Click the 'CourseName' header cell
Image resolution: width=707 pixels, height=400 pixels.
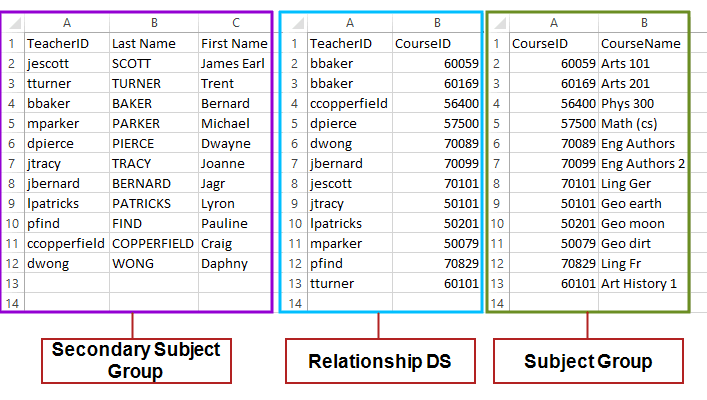[x=643, y=43]
